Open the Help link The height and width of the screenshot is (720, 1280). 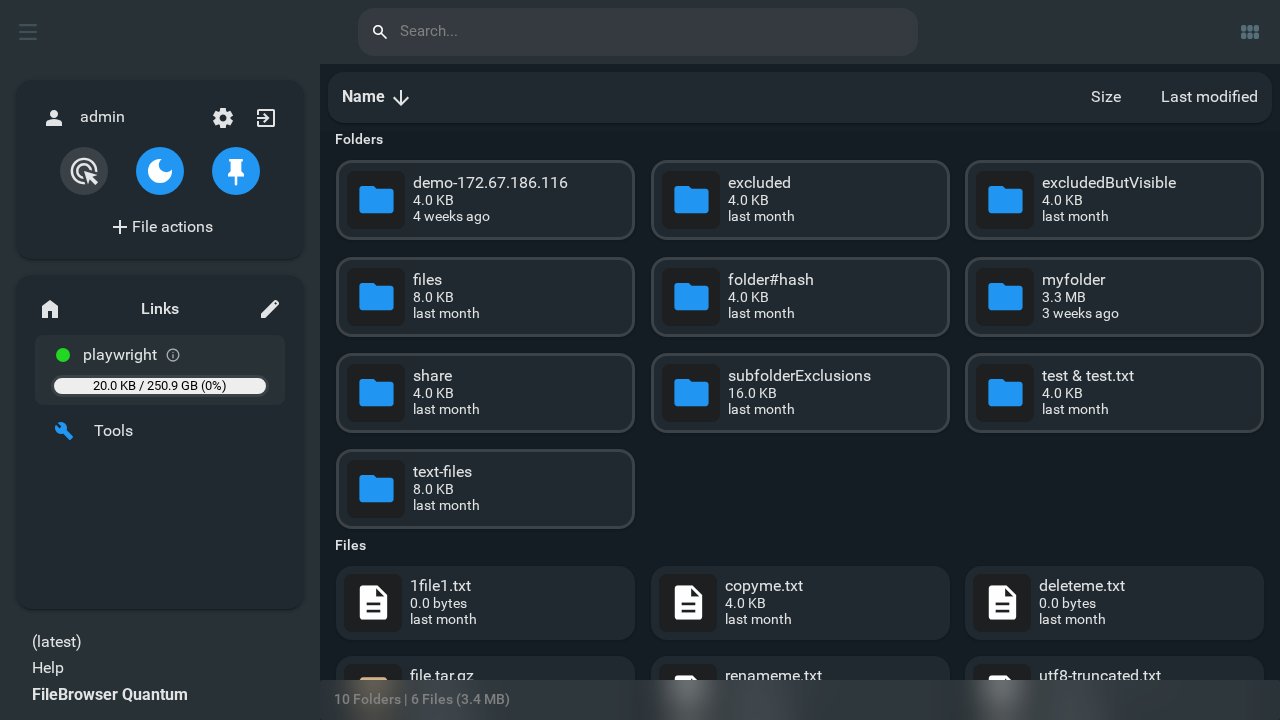(x=48, y=668)
